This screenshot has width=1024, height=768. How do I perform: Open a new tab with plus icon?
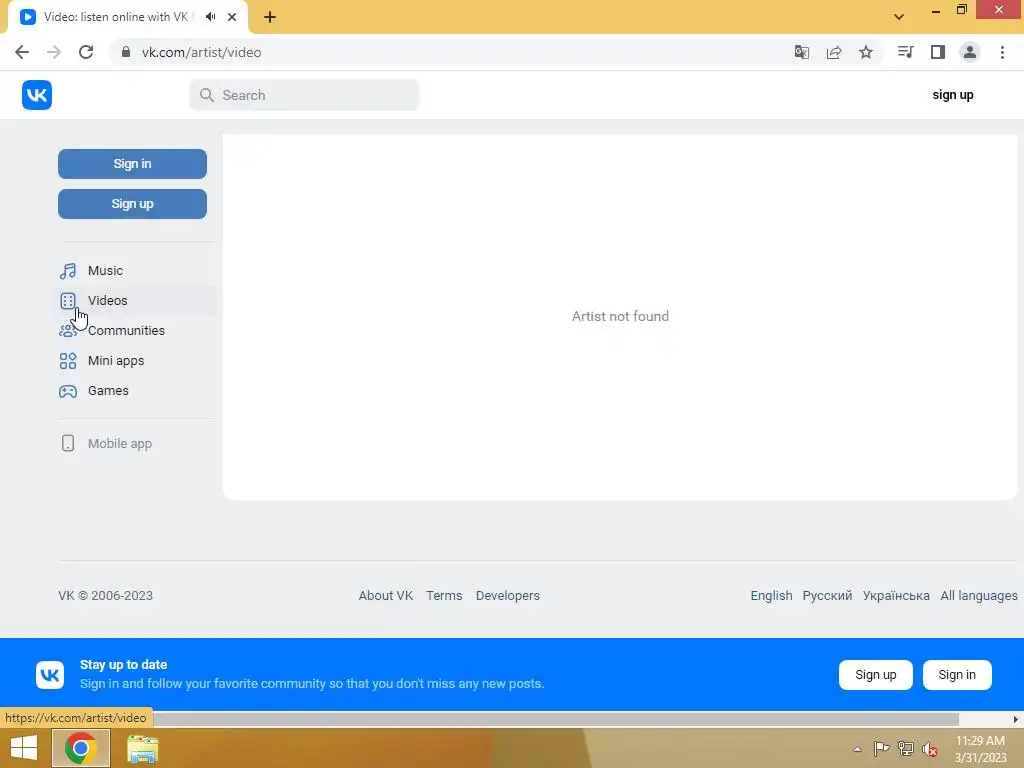coord(270,17)
